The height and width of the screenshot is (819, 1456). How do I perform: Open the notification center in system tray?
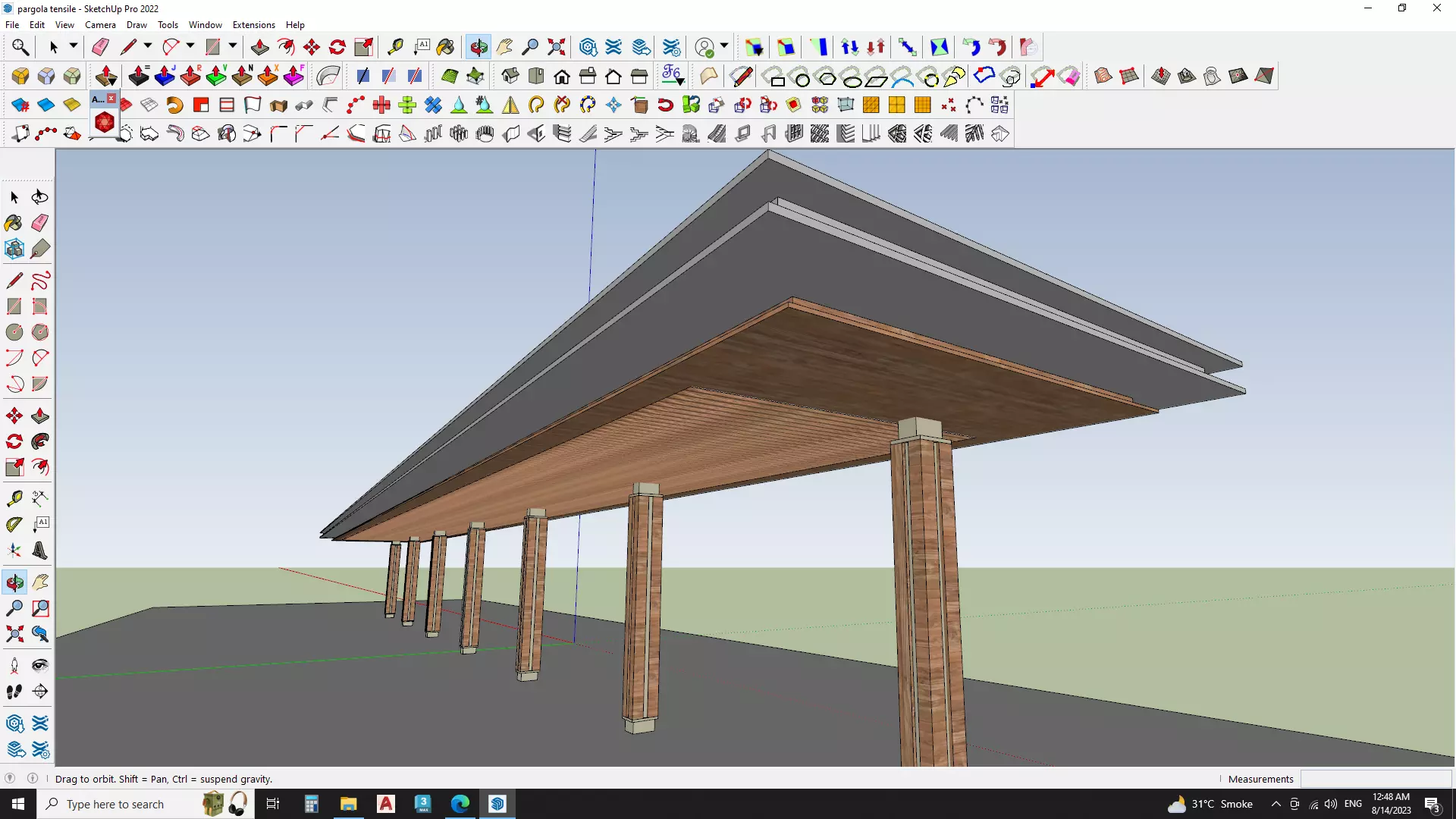1432,805
